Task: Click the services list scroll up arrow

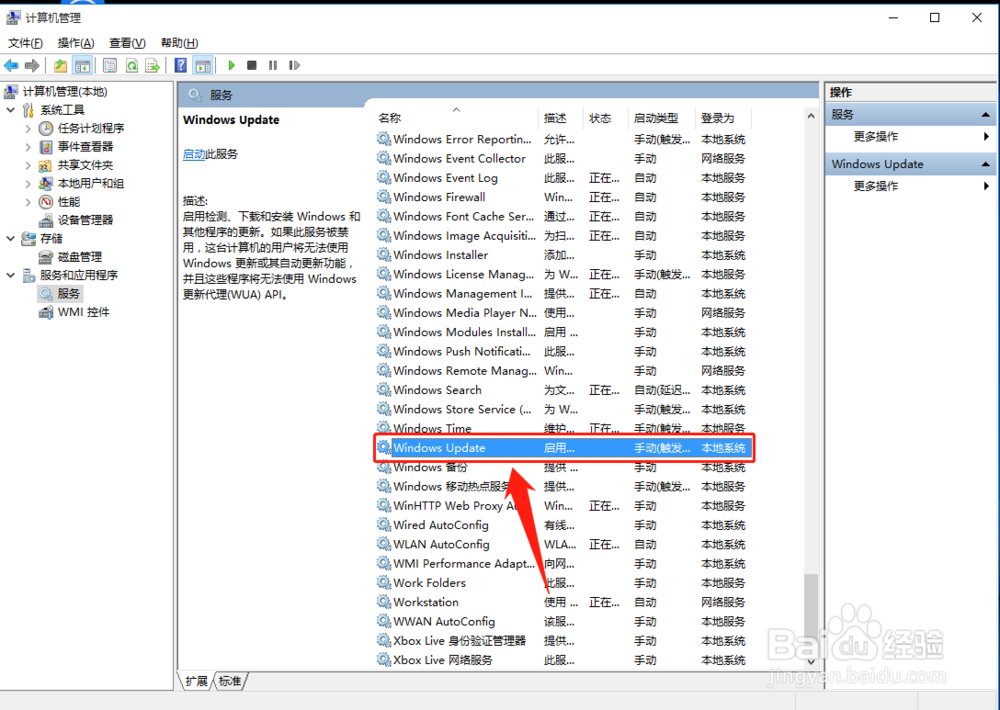Action: click(x=811, y=116)
